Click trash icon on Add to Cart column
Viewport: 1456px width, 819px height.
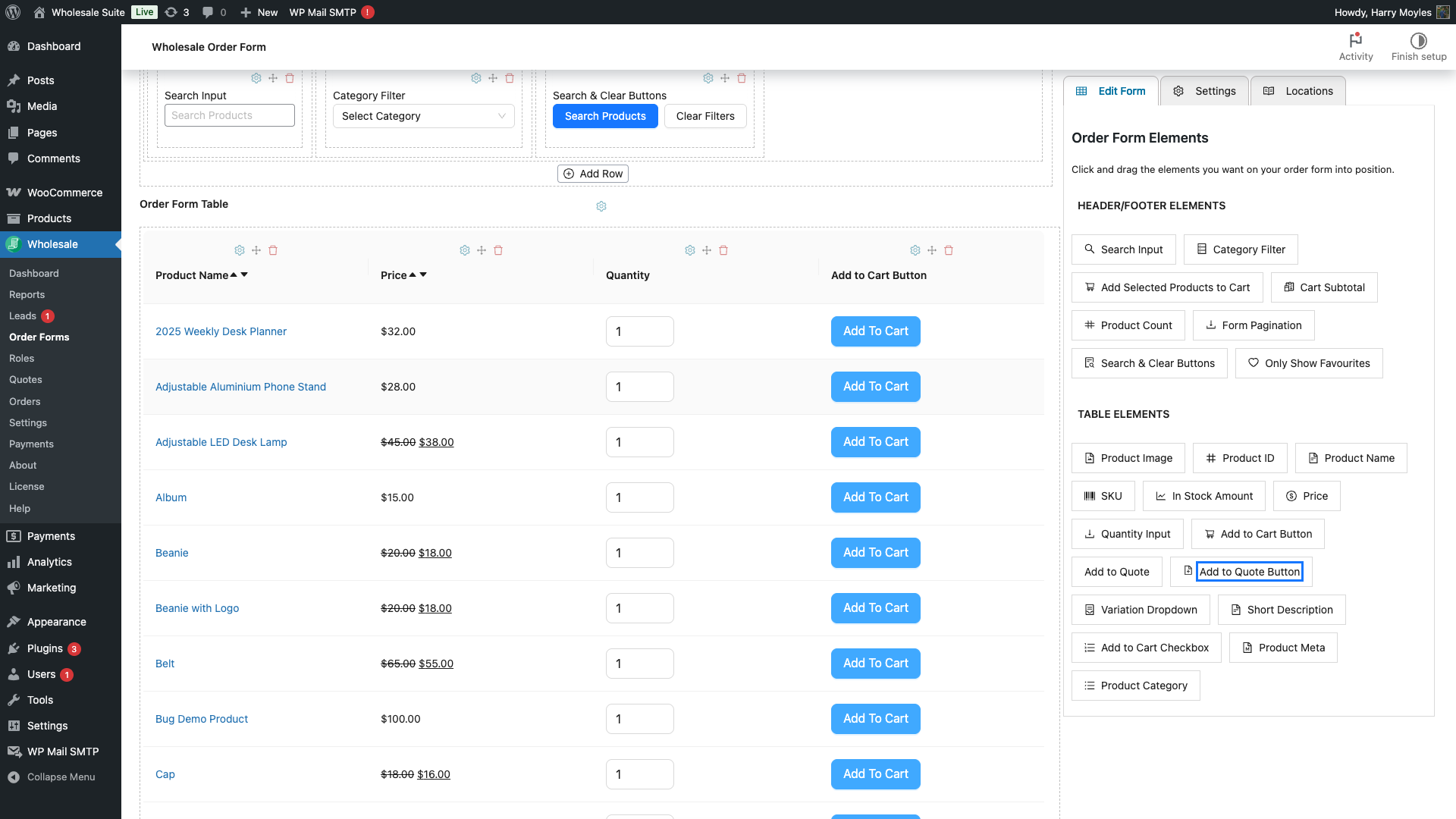click(x=949, y=250)
